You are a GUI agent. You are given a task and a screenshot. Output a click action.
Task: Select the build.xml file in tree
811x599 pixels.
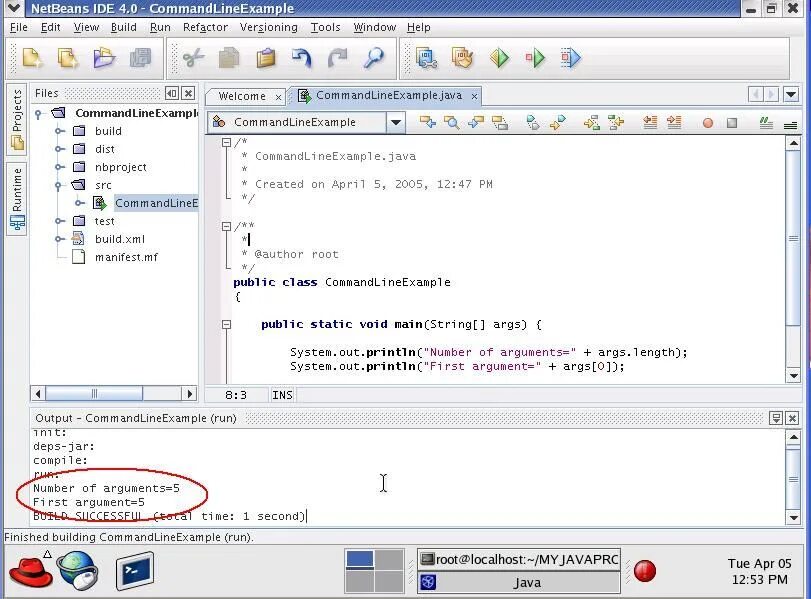120,239
